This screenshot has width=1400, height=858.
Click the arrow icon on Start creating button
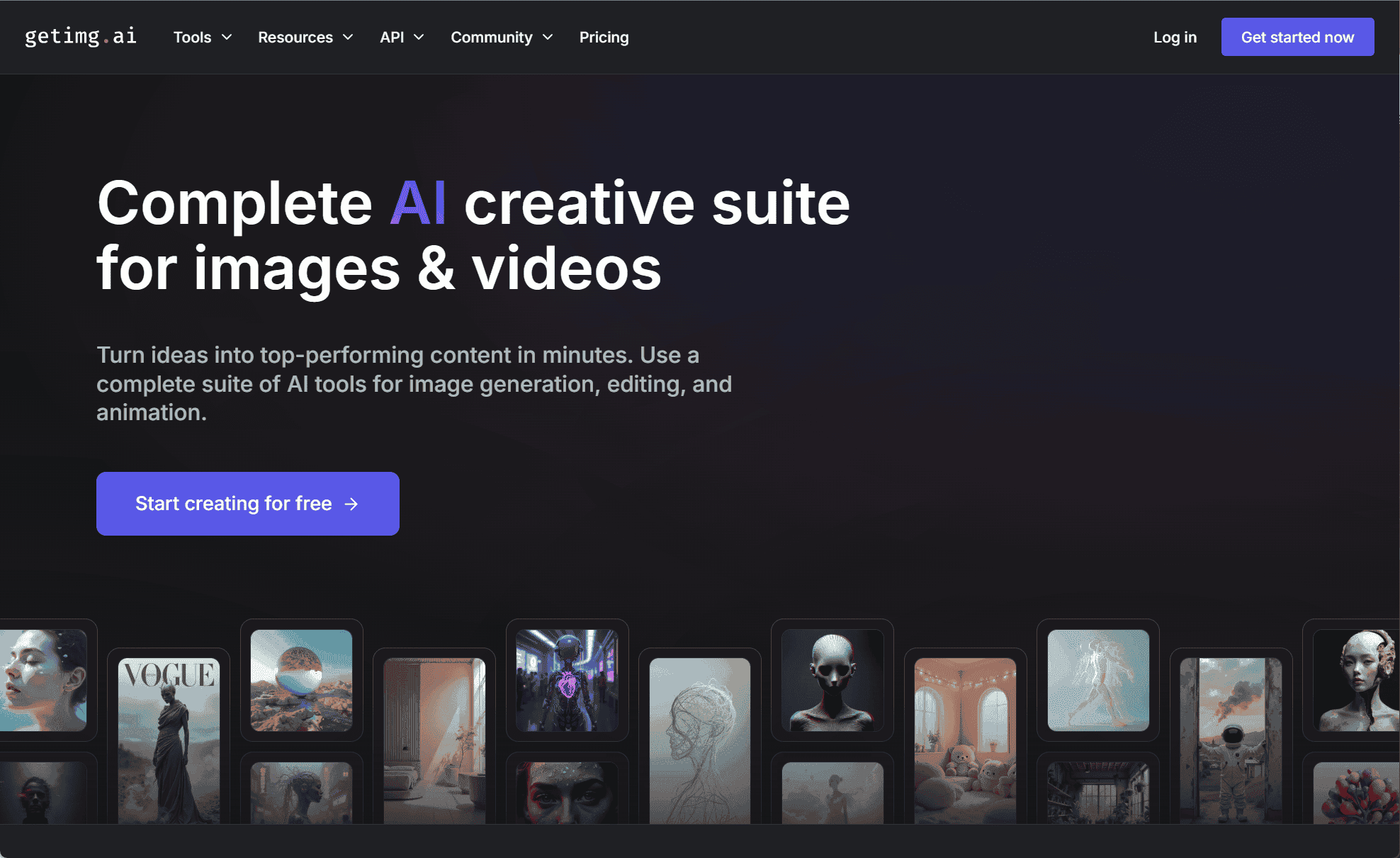pyautogui.click(x=351, y=504)
